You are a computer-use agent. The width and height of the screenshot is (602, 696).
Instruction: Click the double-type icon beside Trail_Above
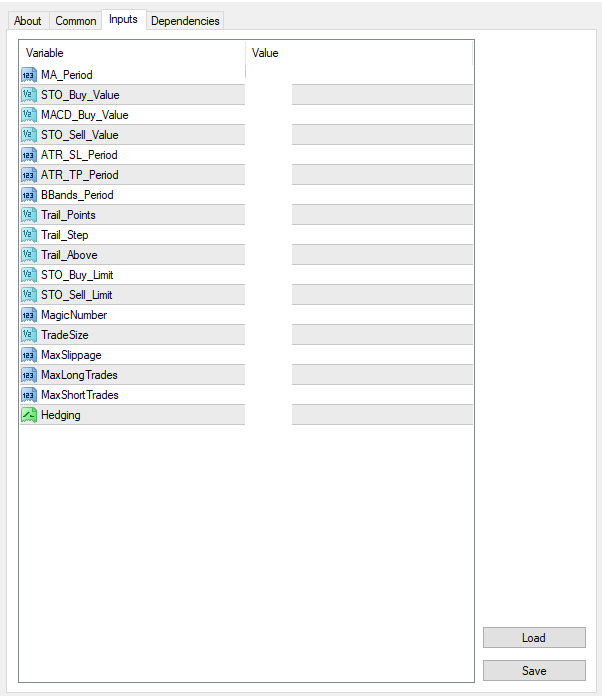coord(29,255)
